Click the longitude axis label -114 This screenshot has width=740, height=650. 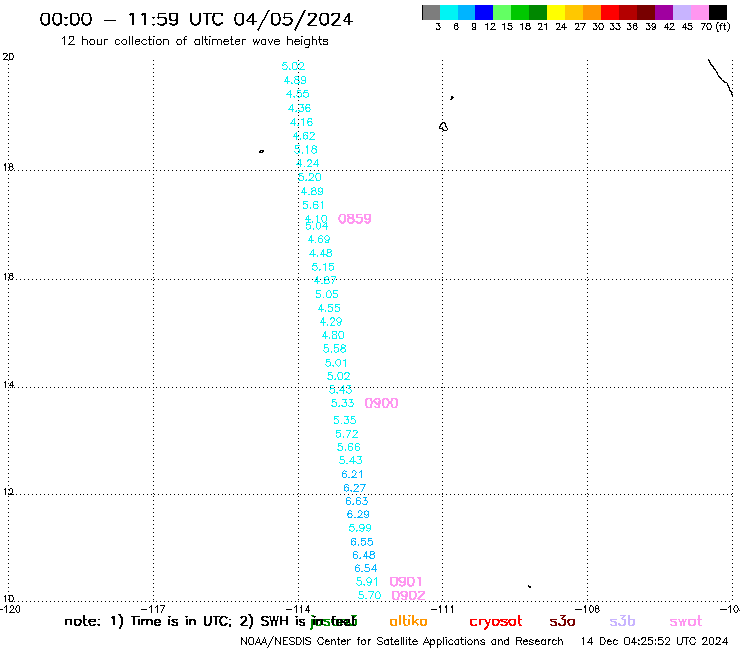coord(297,609)
